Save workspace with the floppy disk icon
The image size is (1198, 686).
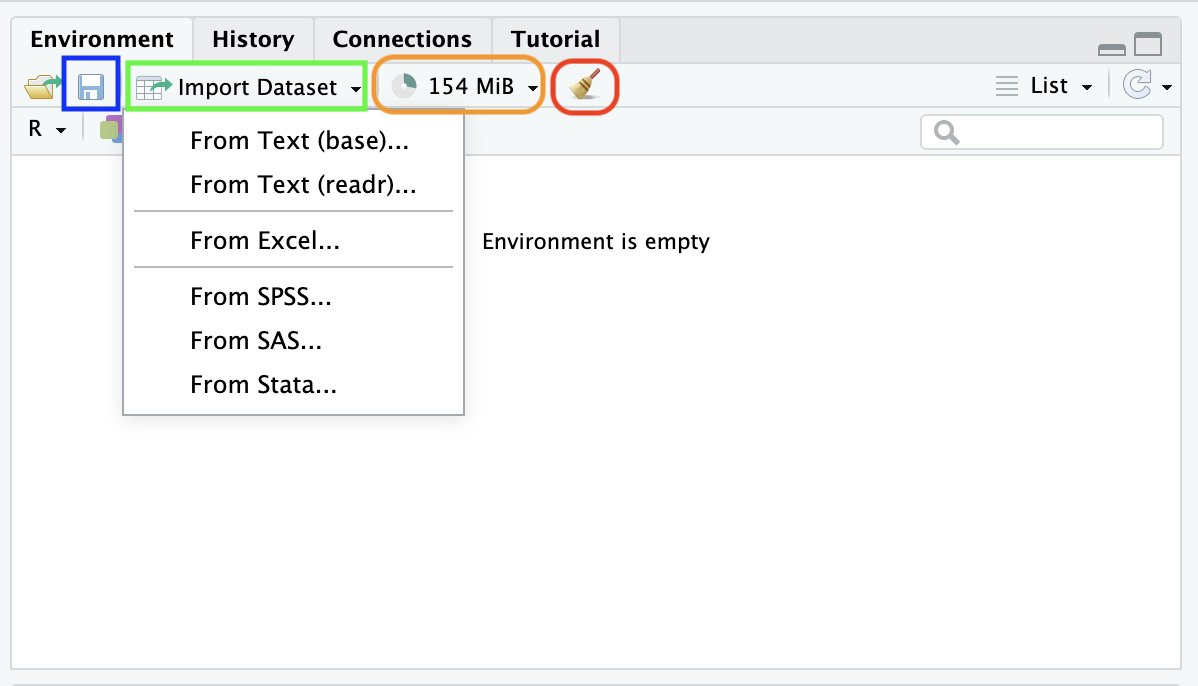91,87
